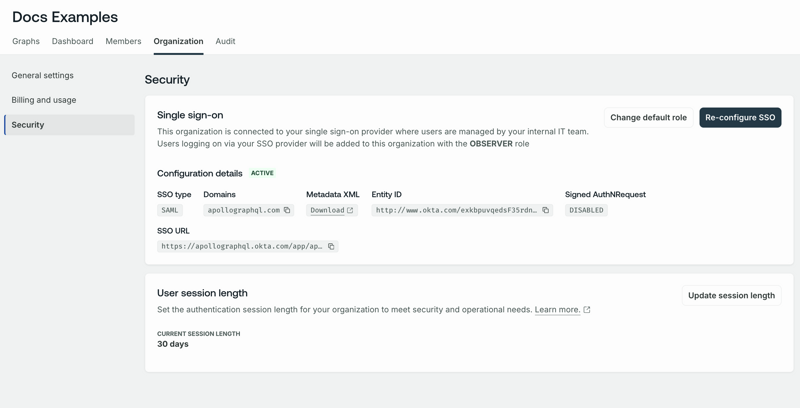Image resolution: width=800 pixels, height=408 pixels.
Task: Click the DISABLED Signed AuthNRequest value
Action: tap(586, 210)
